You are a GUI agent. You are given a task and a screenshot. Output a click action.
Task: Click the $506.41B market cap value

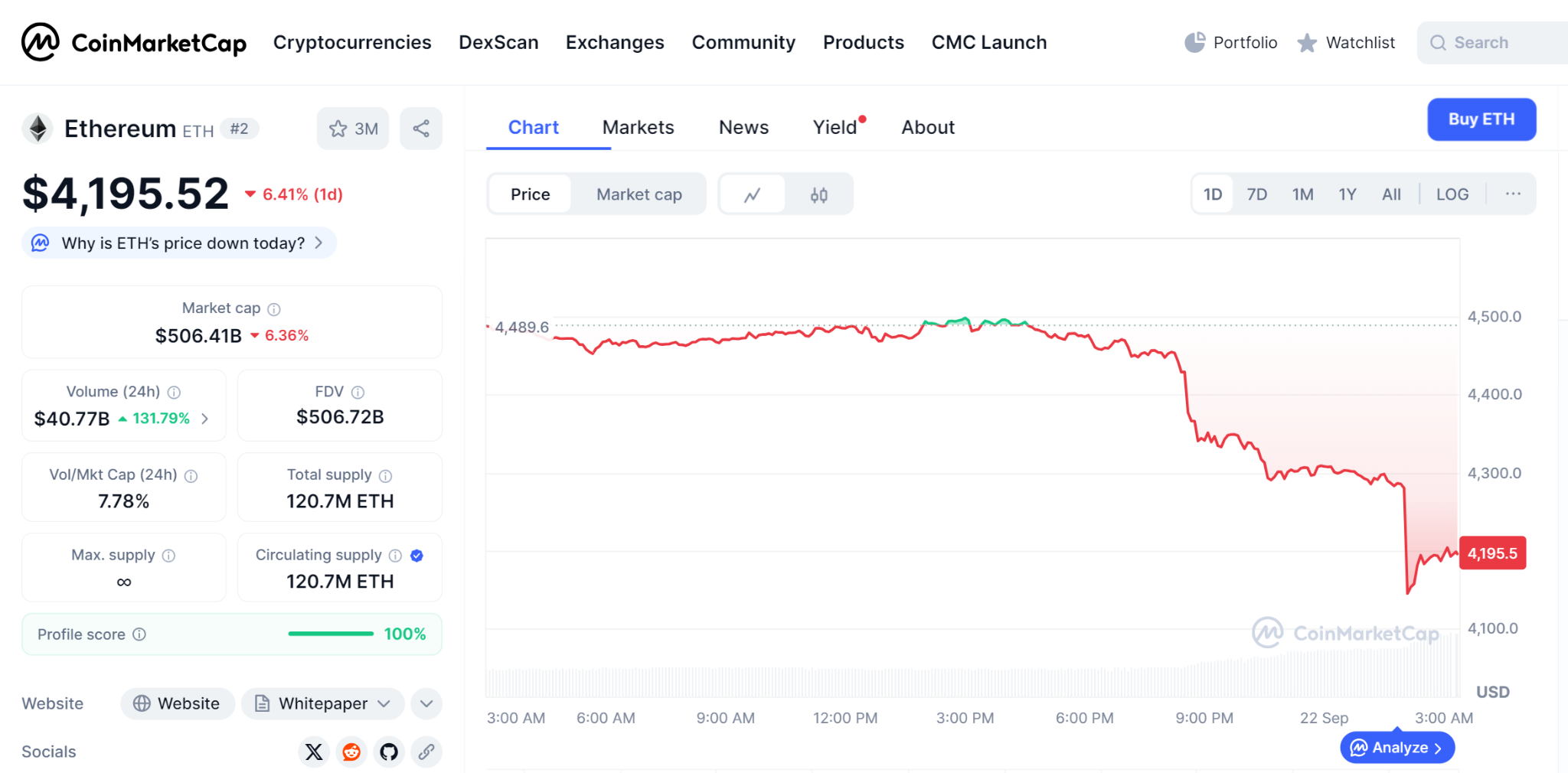point(198,336)
